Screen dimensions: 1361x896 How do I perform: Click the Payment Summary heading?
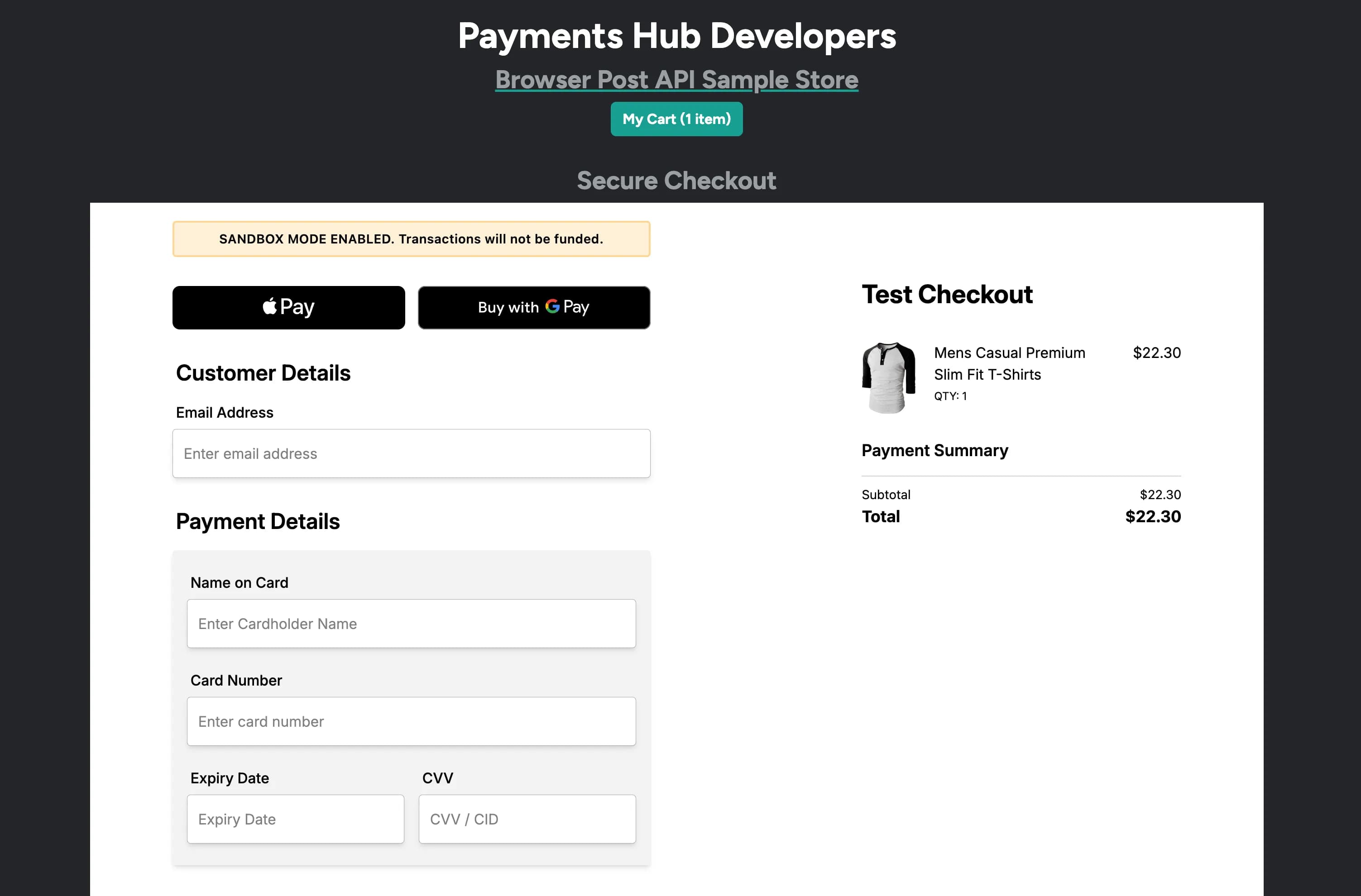click(935, 450)
